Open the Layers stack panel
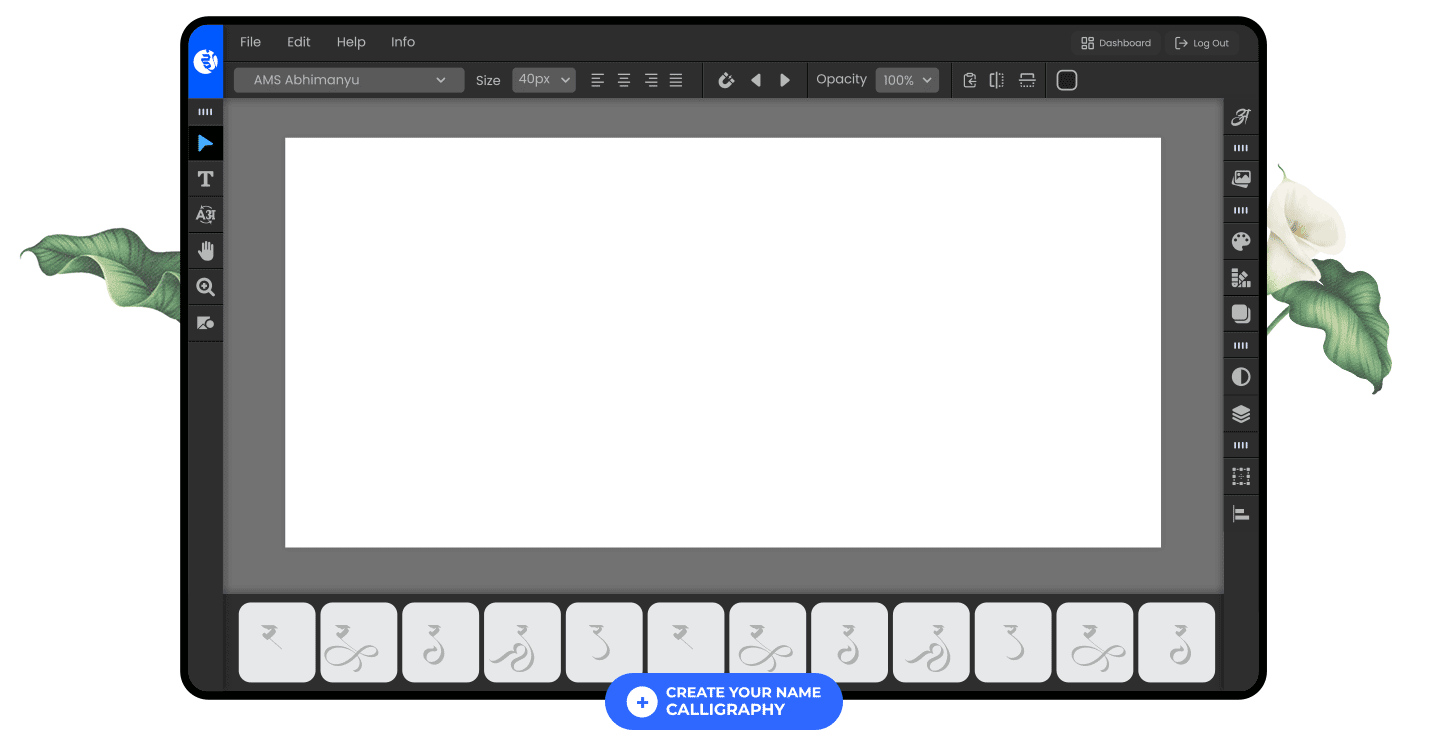 1241,413
